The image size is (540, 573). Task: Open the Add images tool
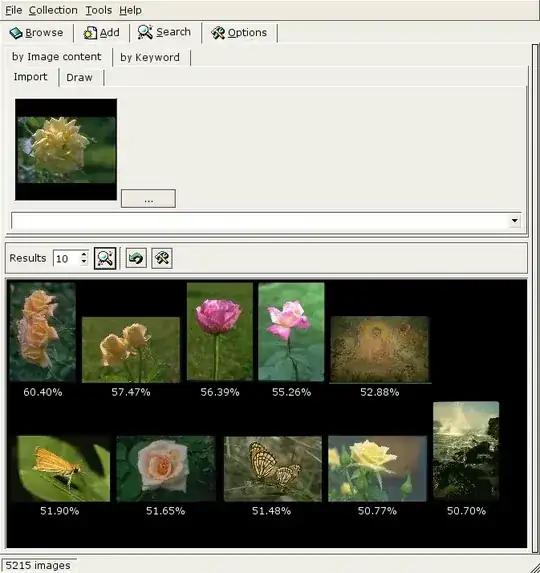coord(102,33)
